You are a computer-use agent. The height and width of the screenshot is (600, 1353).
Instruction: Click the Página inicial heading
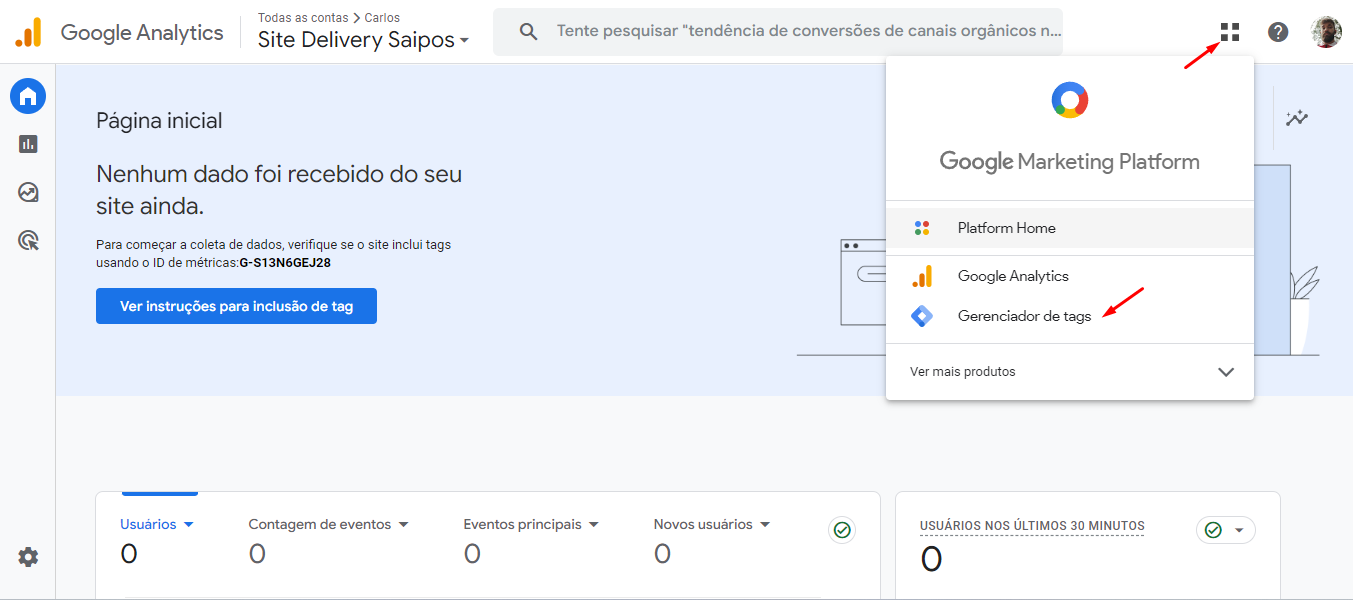tap(159, 121)
